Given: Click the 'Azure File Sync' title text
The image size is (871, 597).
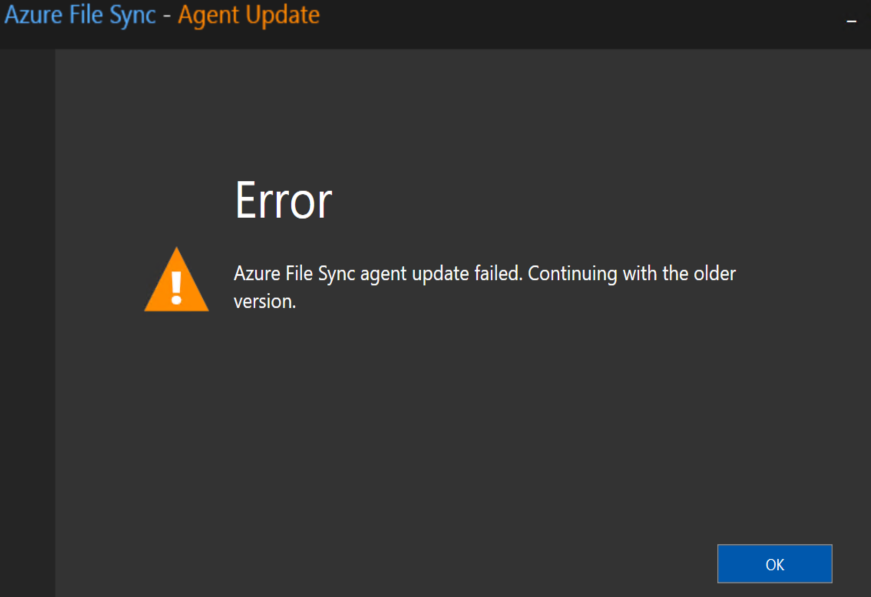Looking at the screenshot, I should (x=80, y=15).
